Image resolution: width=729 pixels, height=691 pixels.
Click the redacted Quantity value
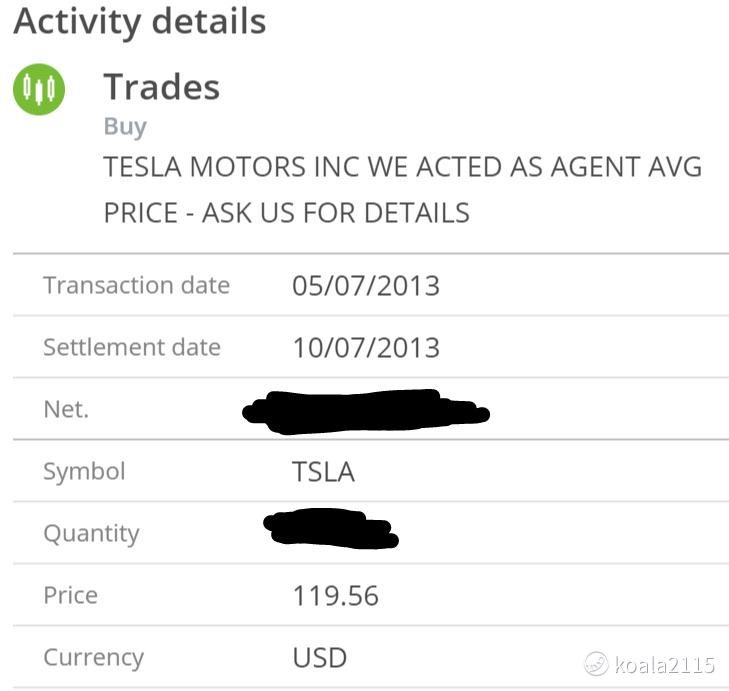pos(331,529)
